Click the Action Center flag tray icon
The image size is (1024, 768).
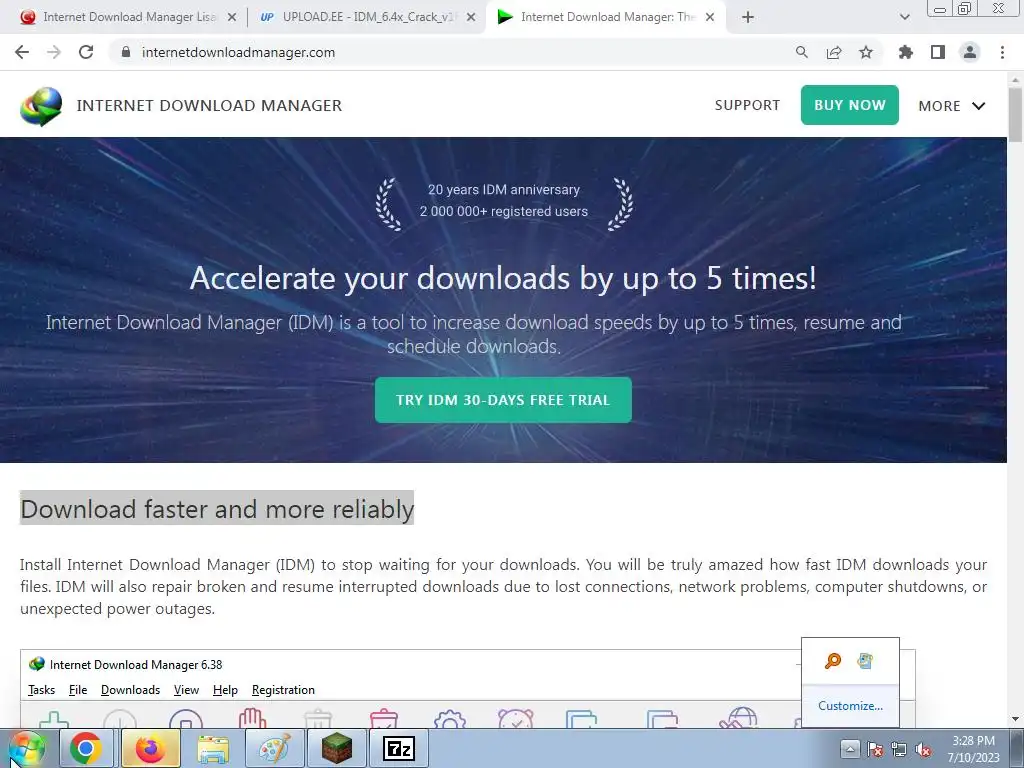(875, 749)
